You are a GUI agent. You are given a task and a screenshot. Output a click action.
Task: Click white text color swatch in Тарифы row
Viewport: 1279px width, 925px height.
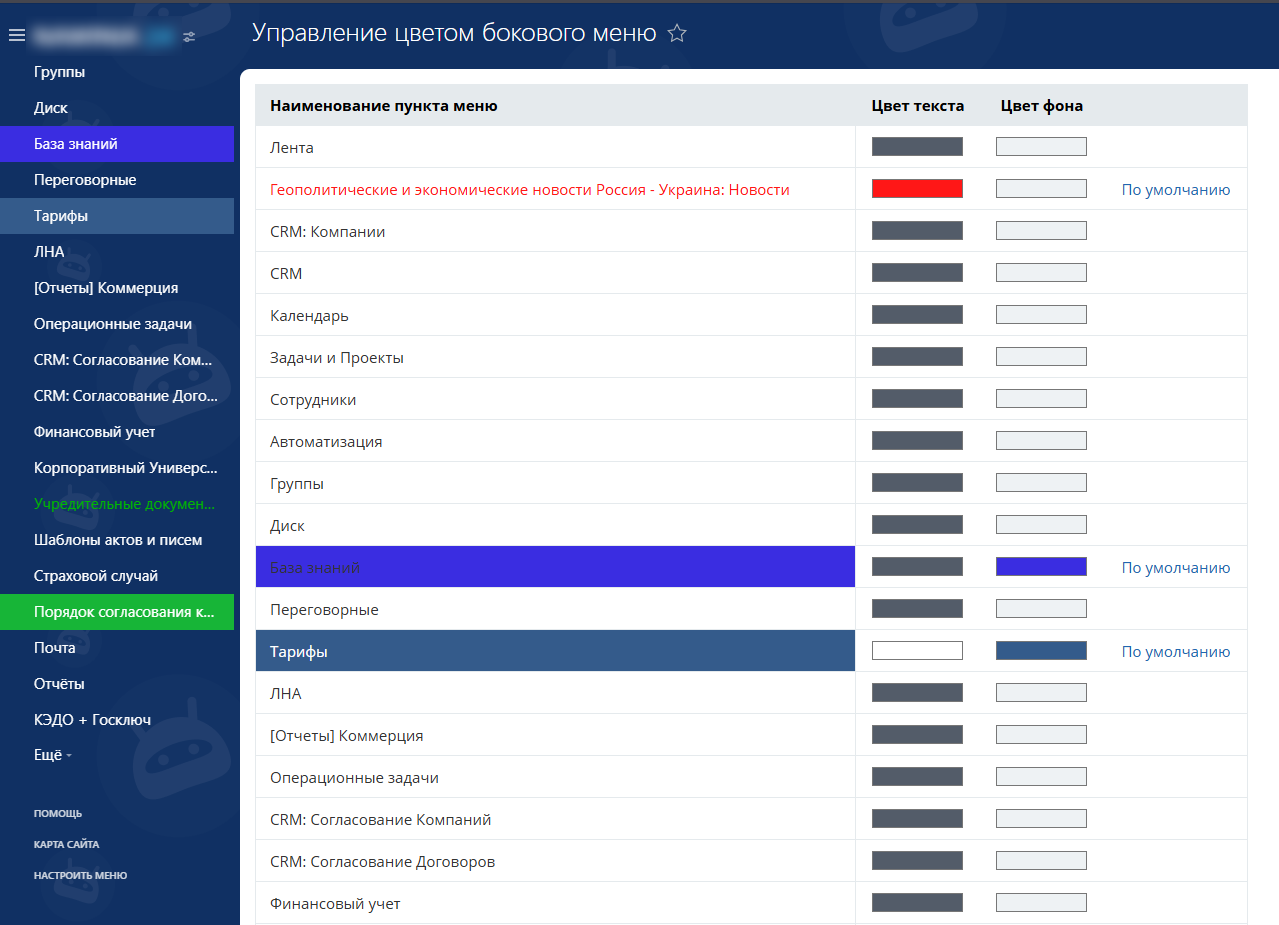pos(917,651)
